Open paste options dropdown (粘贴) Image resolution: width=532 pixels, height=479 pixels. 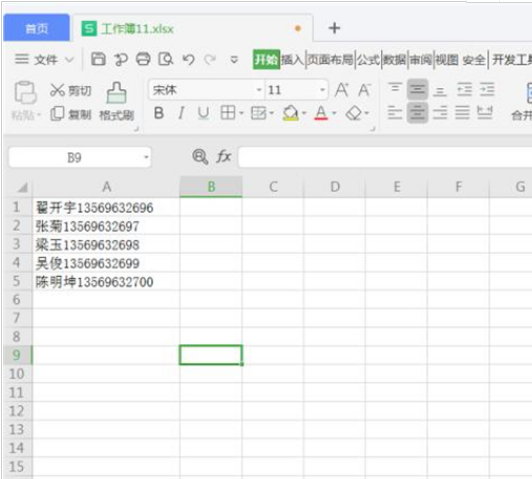26,115
